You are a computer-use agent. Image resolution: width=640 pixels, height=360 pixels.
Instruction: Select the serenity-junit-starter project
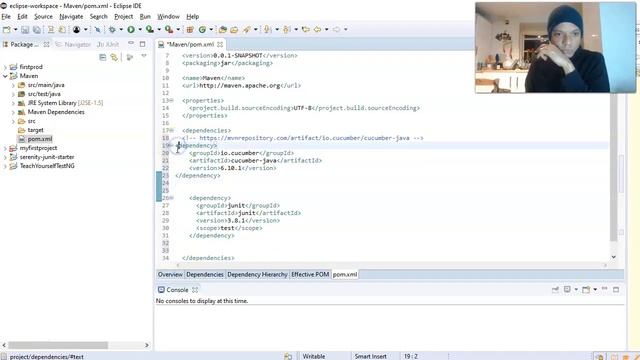(47, 157)
